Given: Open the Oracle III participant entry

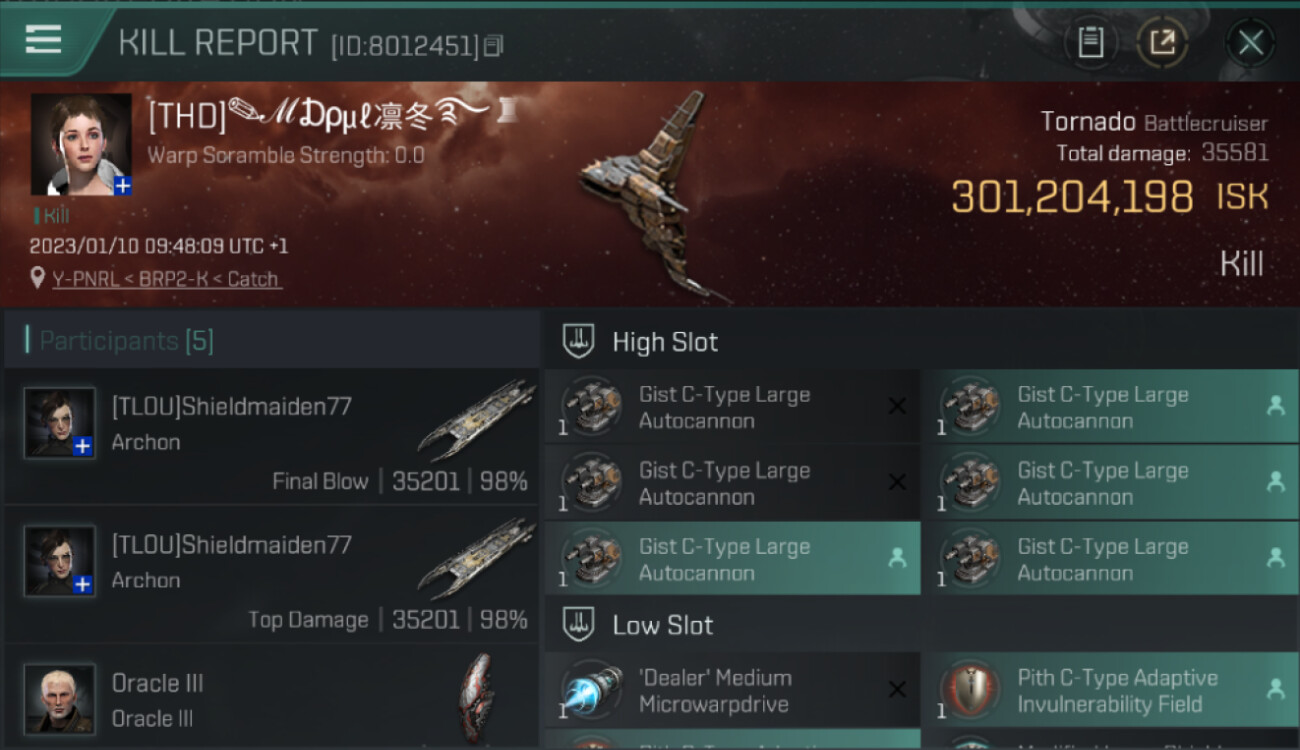Looking at the screenshot, I should (x=272, y=698).
